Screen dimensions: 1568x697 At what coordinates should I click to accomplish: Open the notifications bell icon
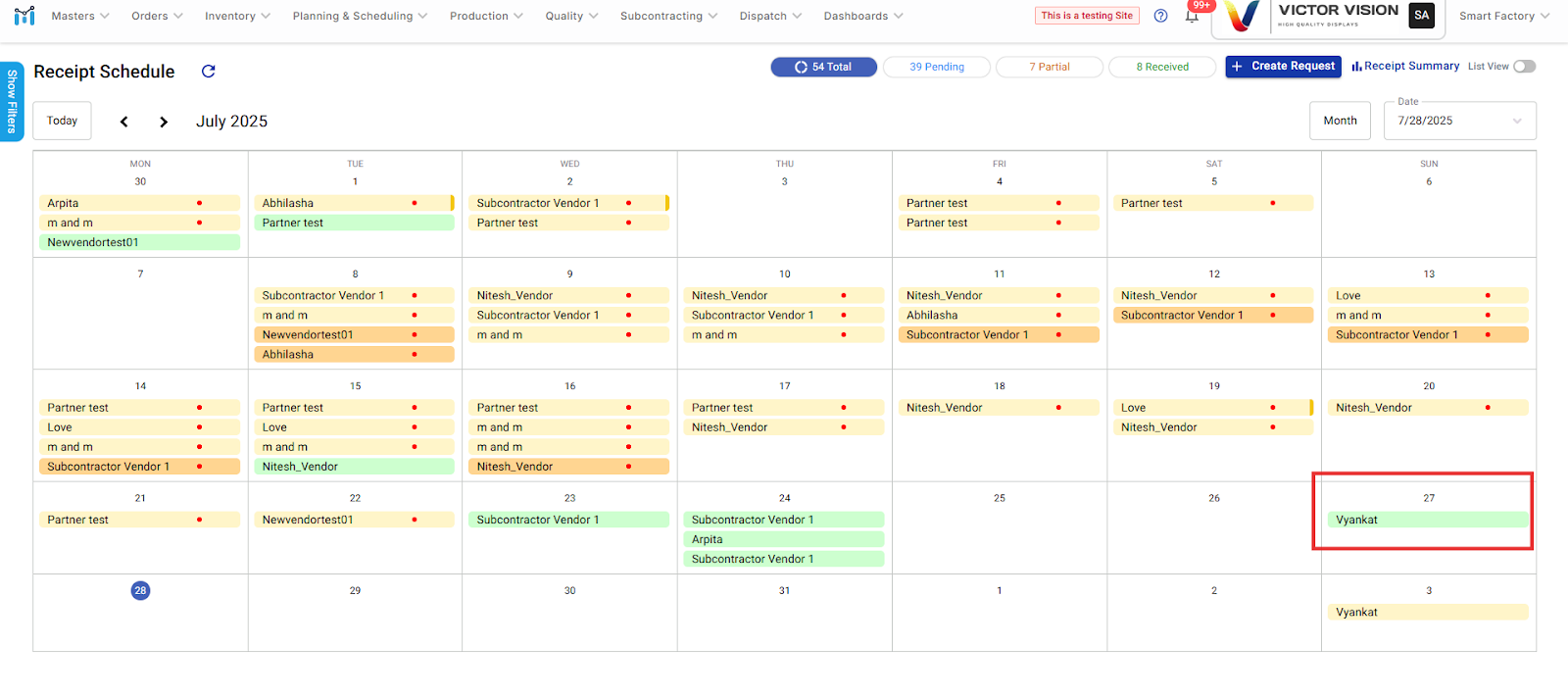click(1193, 16)
